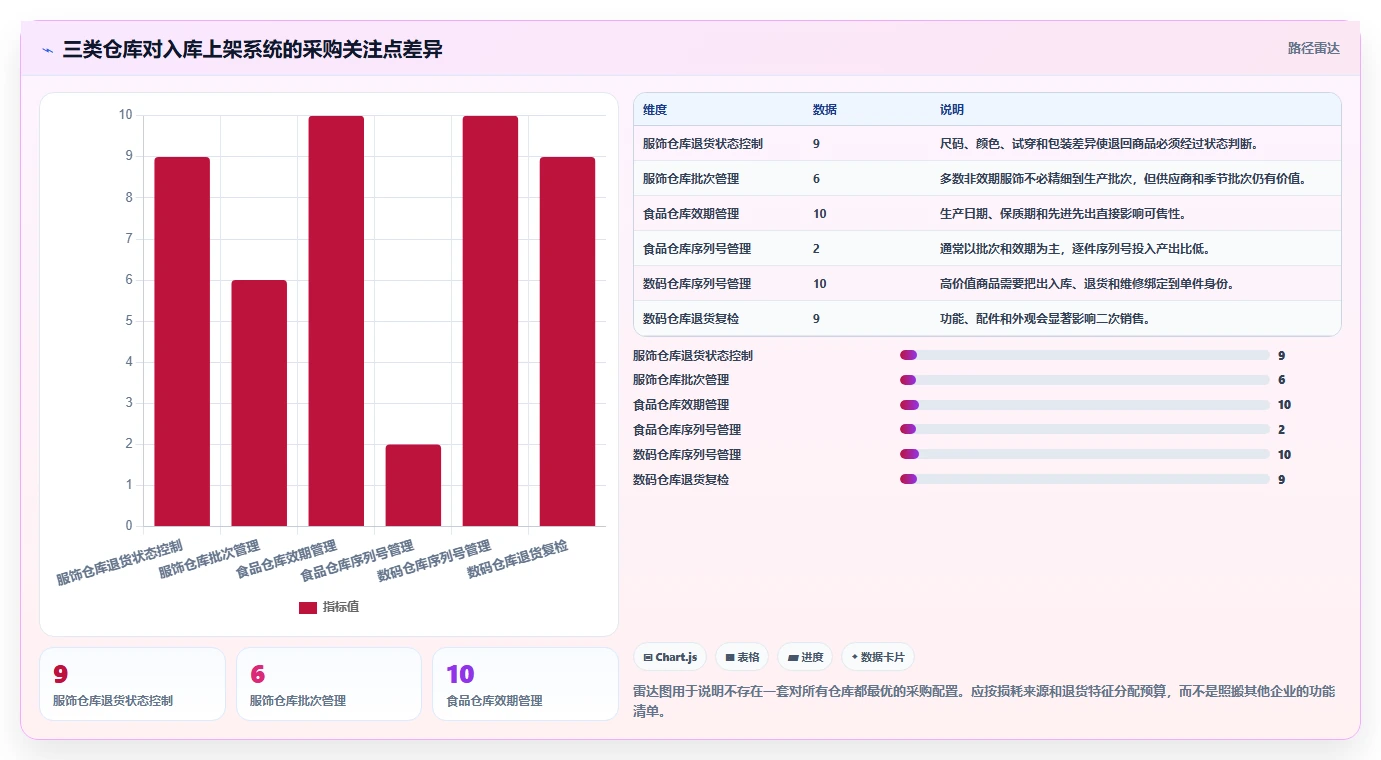Click the chart bar for 食品仓库效期管理
The height and width of the screenshot is (760, 1381).
coord(336,321)
